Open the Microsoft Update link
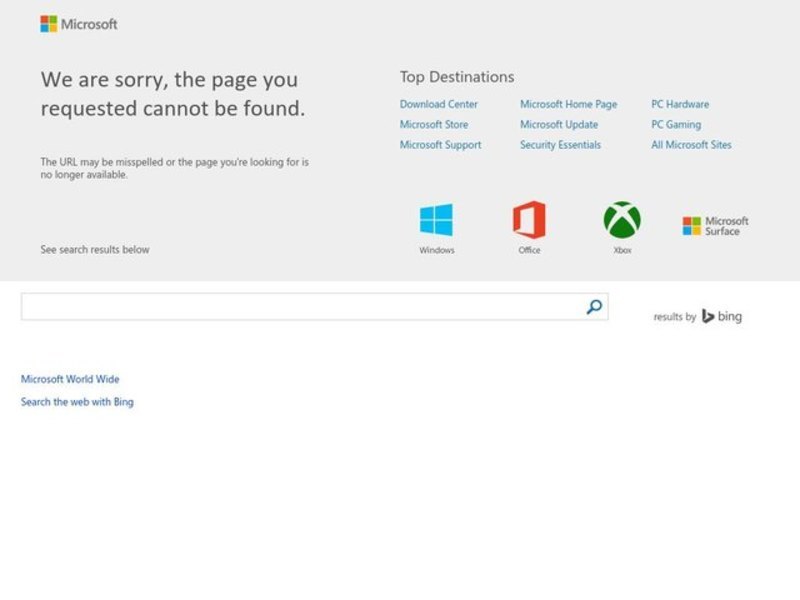The image size is (800, 600). tap(559, 125)
